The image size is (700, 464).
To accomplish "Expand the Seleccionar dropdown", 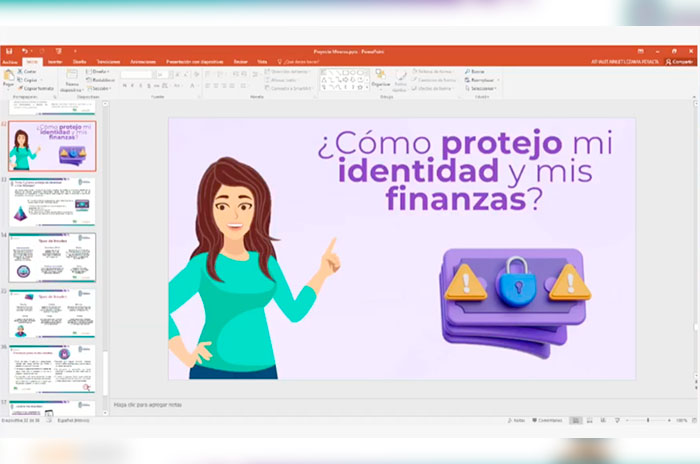I will (481, 88).
